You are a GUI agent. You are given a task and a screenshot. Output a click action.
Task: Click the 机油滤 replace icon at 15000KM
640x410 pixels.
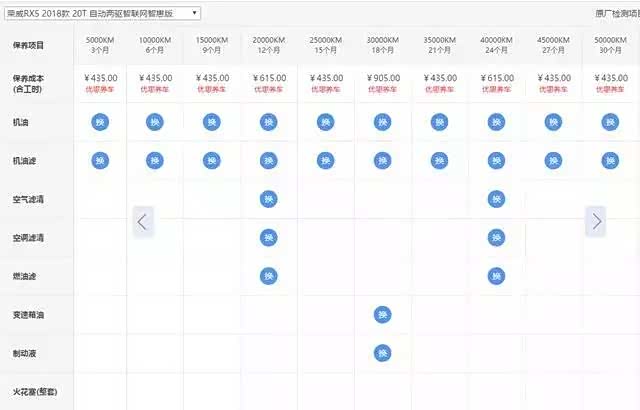[x=212, y=160]
